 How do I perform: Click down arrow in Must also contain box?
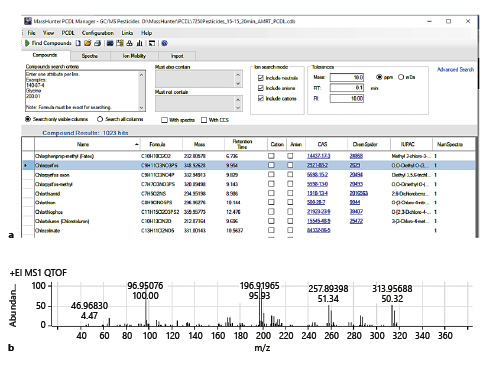point(238,84)
